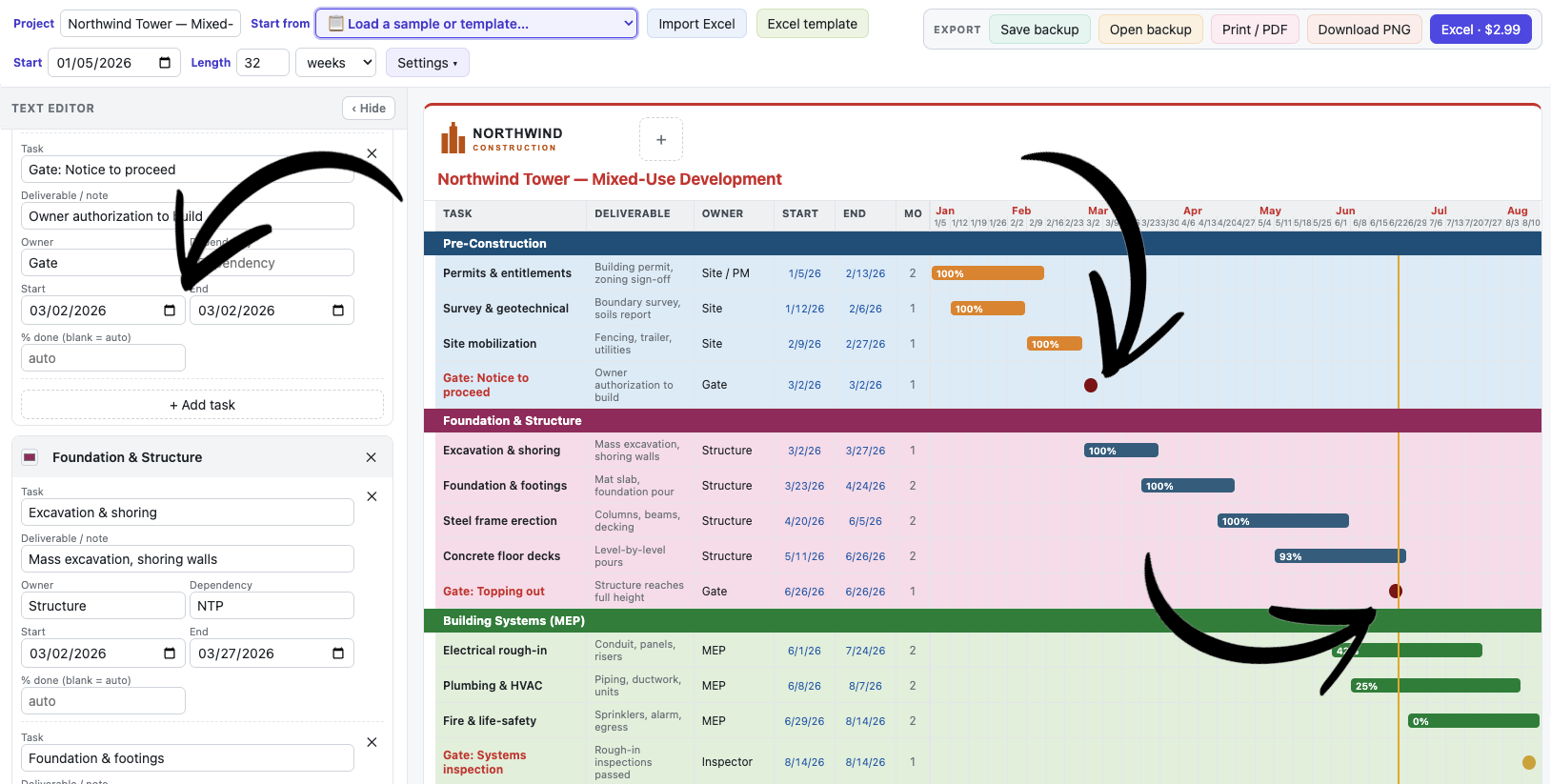1551x784 pixels.
Task: Click Fire & life-safety 0% bar
Action: (1474, 721)
